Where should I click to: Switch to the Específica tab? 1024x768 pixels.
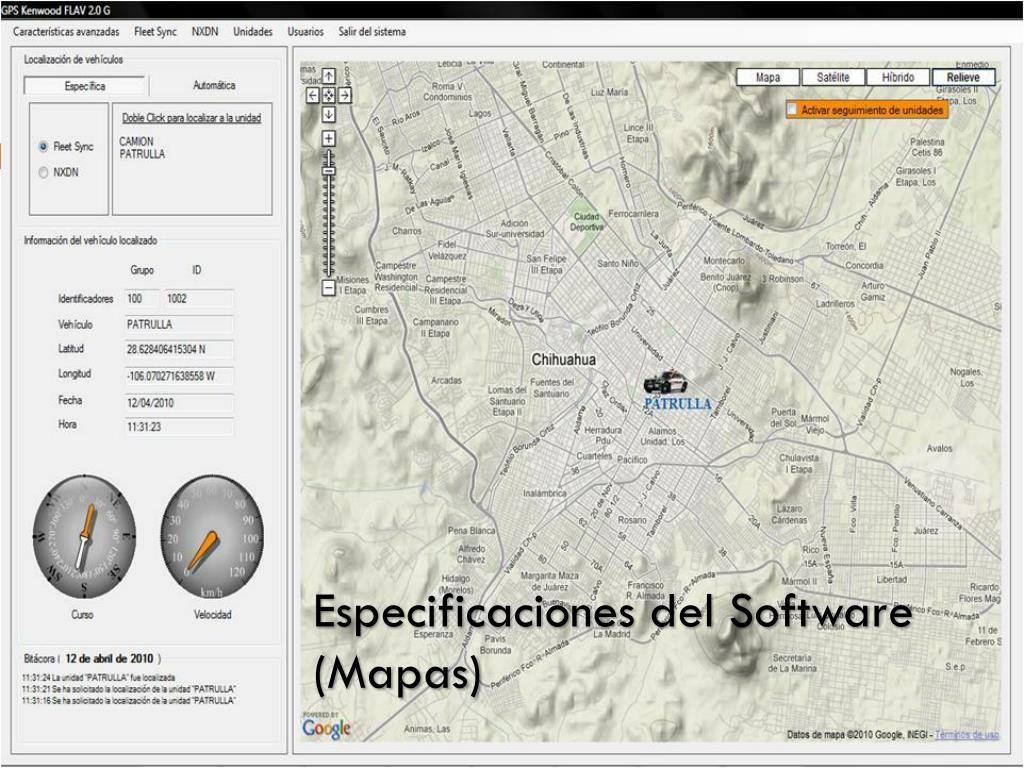click(x=85, y=86)
